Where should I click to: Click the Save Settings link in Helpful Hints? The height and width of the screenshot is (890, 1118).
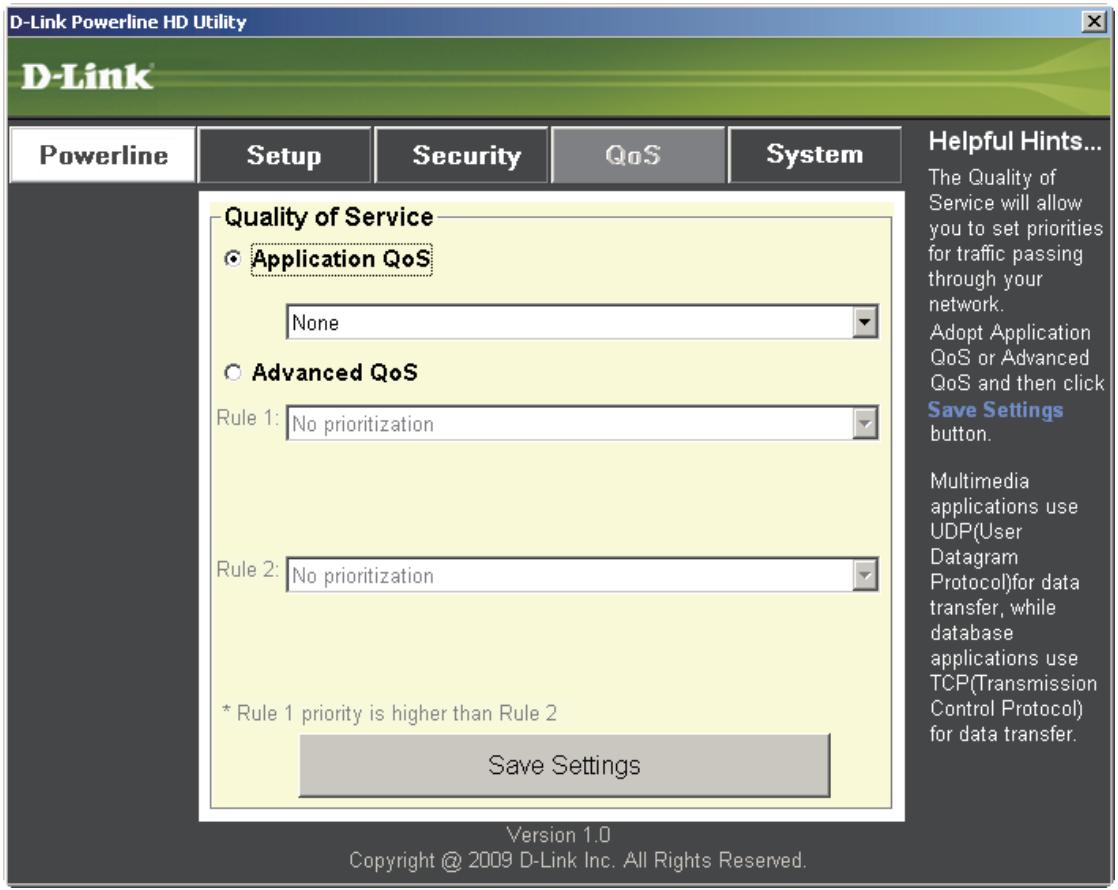coord(995,409)
